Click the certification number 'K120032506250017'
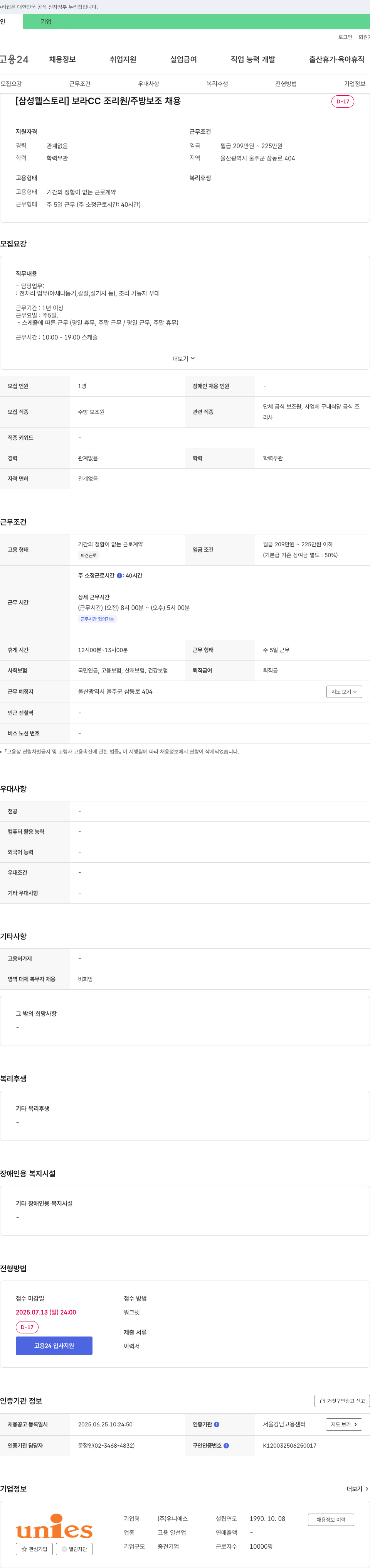The height and width of the screenshot is (1568, 370). tap(290, 1446)
